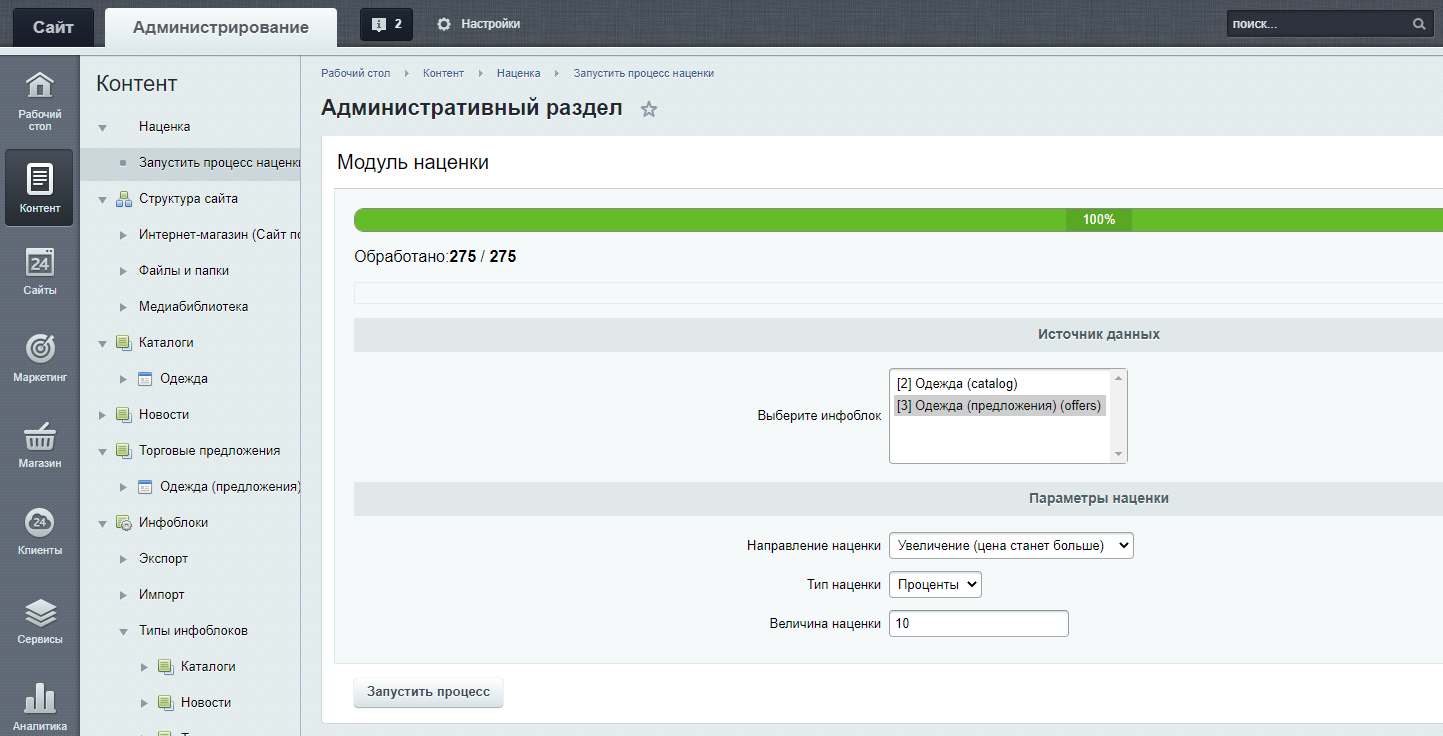Click the Контент breadcrumb link

pos(443,73)
